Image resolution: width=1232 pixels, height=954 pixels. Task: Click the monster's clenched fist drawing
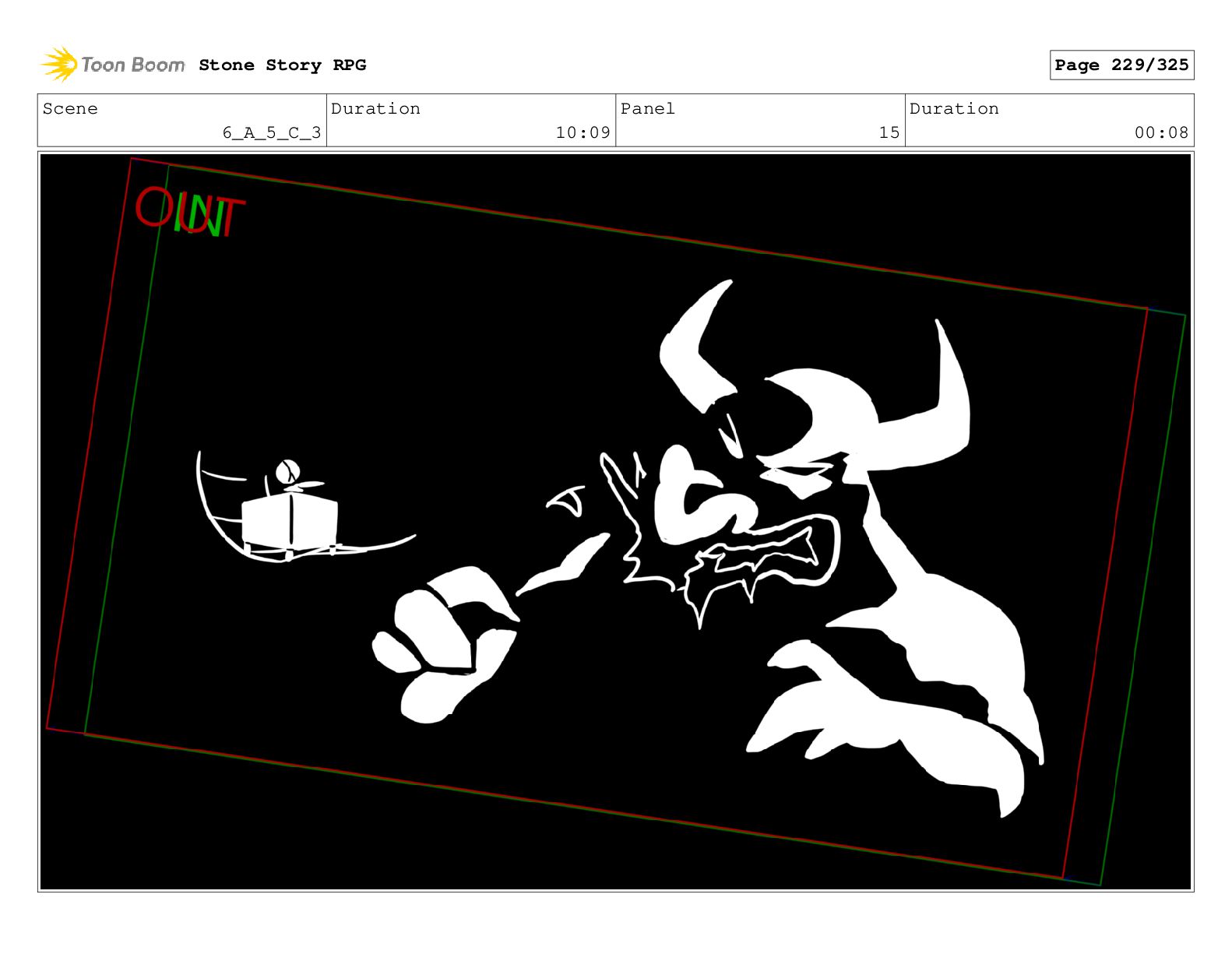tap(446, 645)
